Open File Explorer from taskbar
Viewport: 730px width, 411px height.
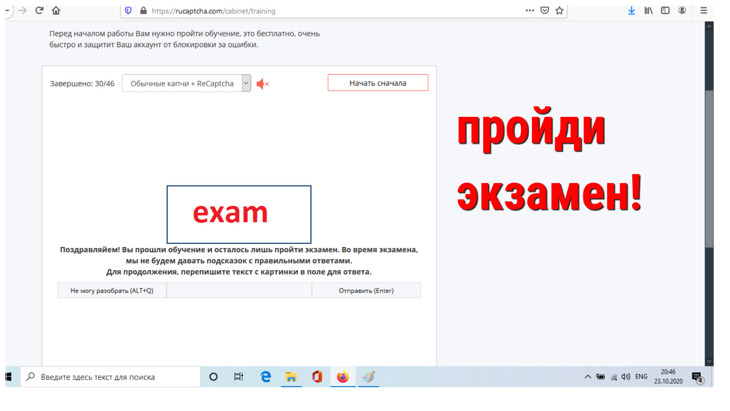click(291, 377)
